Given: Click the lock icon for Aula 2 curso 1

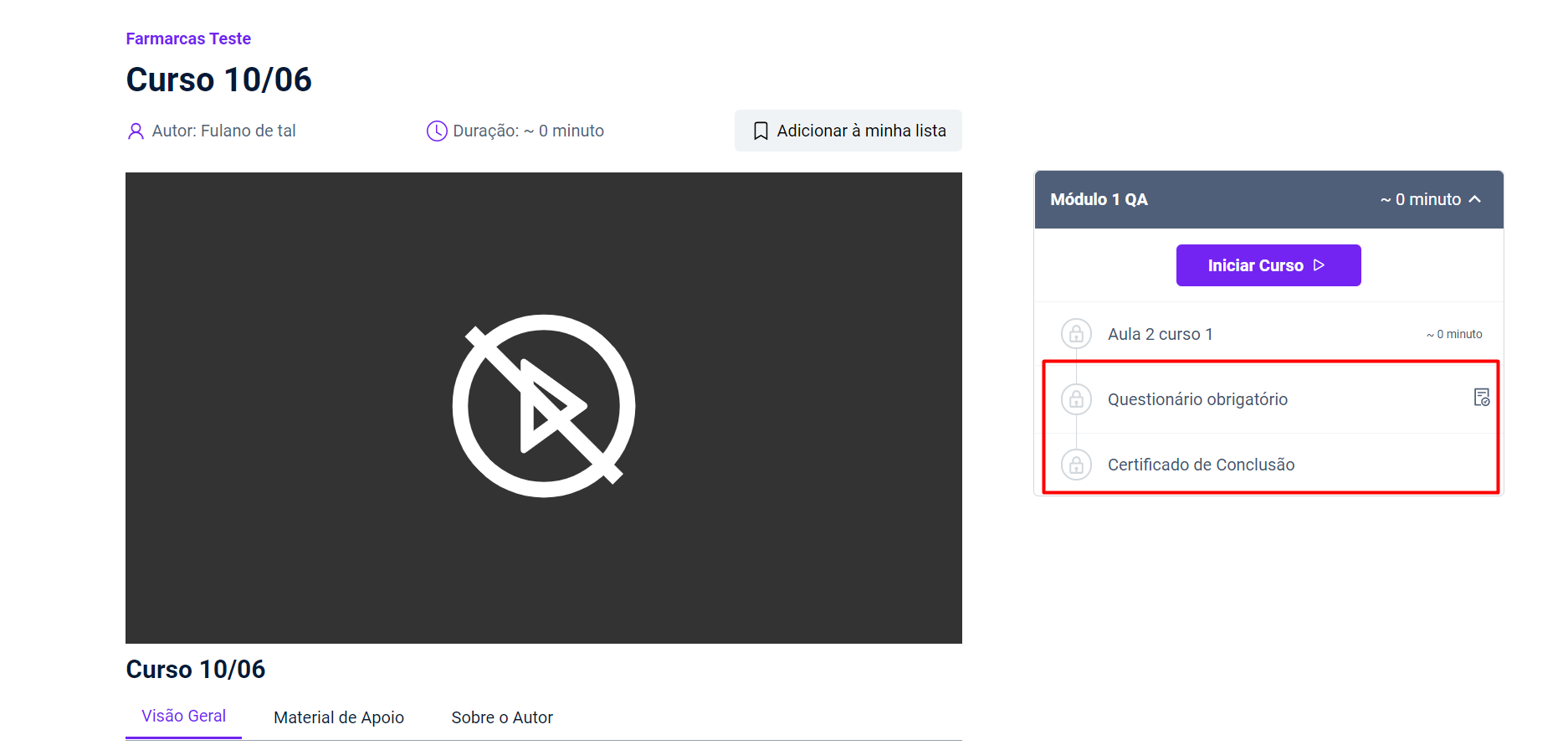Looking at the screenshot, I should point(1076,334).
